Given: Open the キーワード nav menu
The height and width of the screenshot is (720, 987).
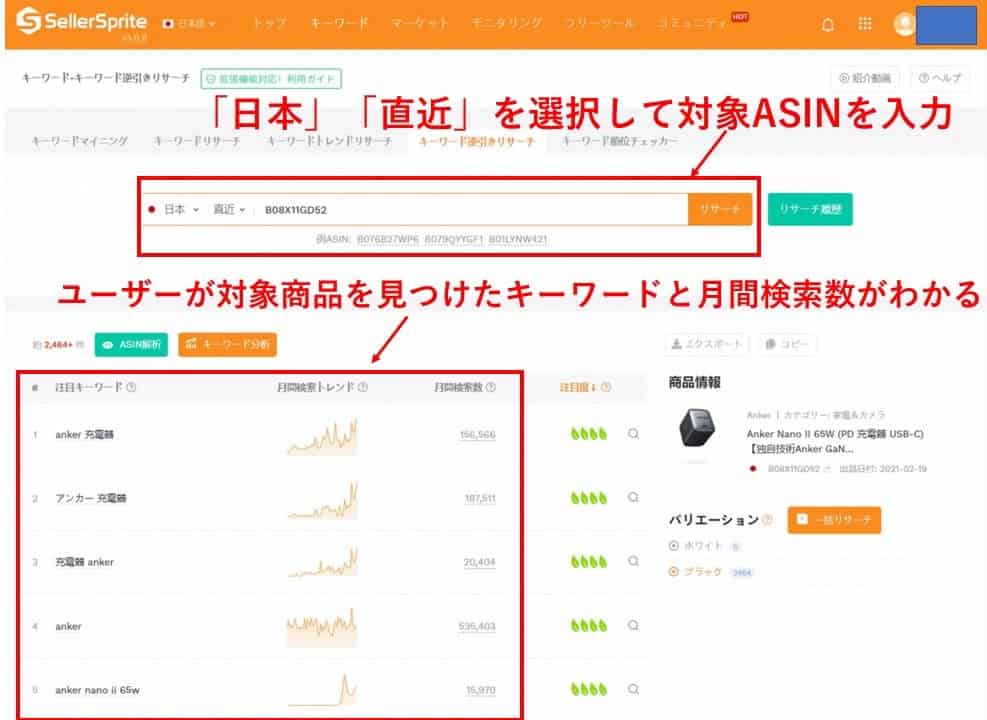Looking at the screenshot, I should [339, 23].
